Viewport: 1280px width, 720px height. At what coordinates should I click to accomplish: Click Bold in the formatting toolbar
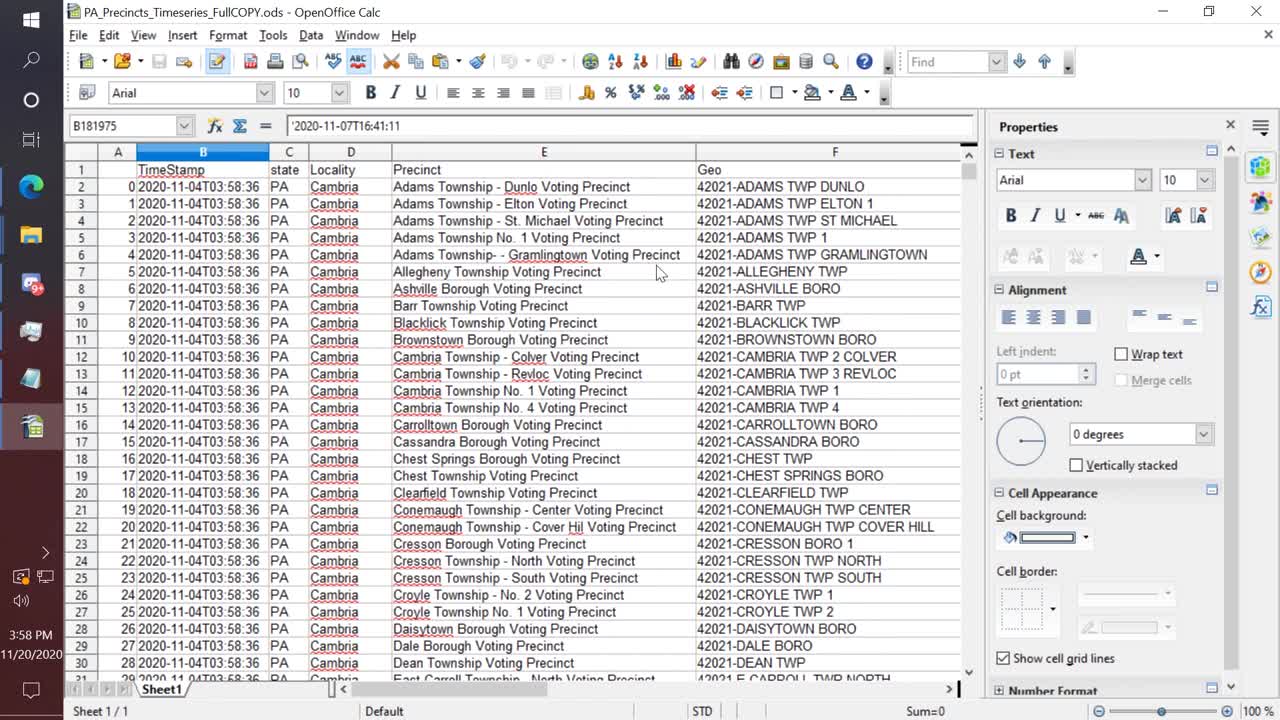(370, 93)
